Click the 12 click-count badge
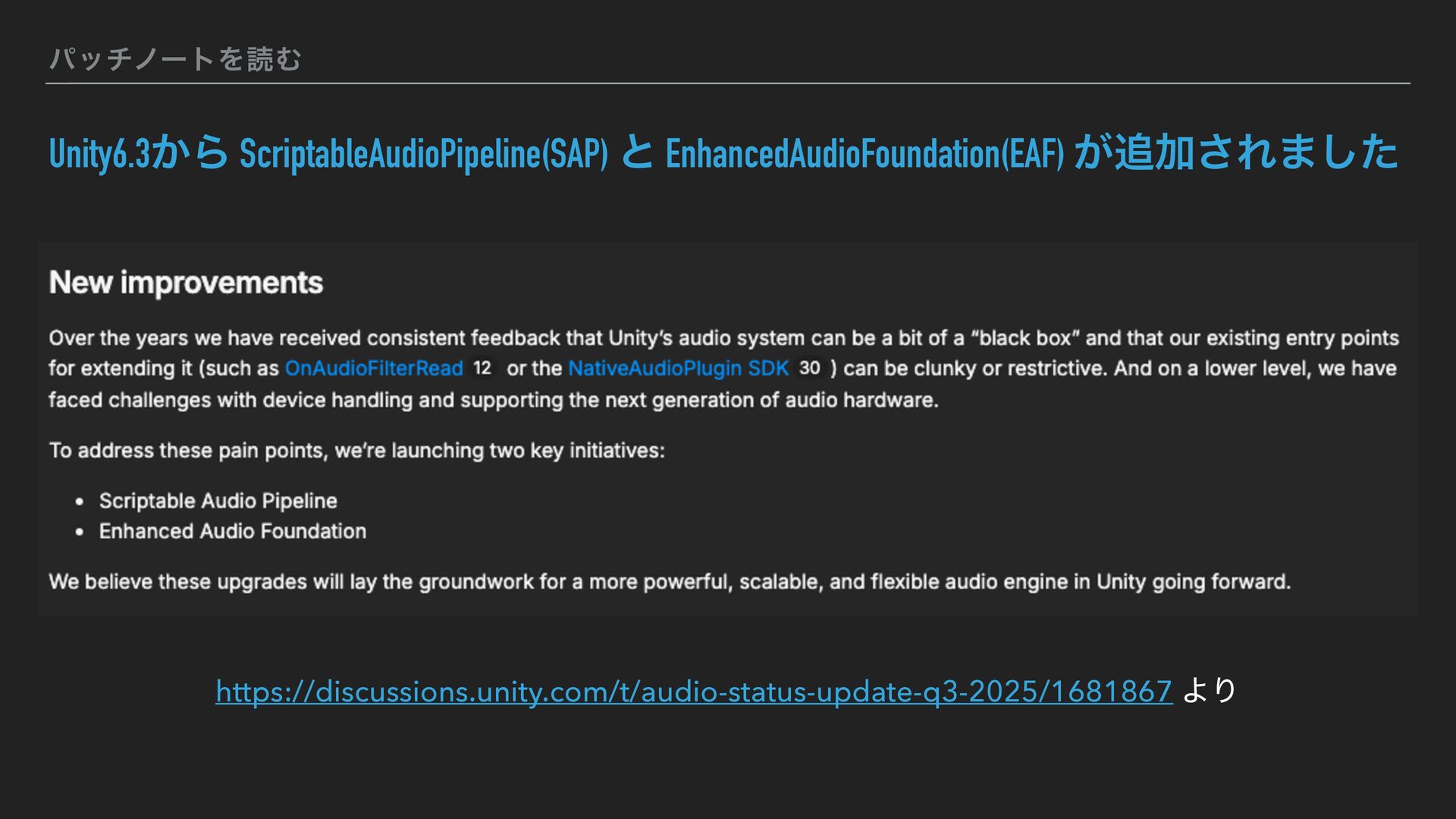 coord(482,369)
